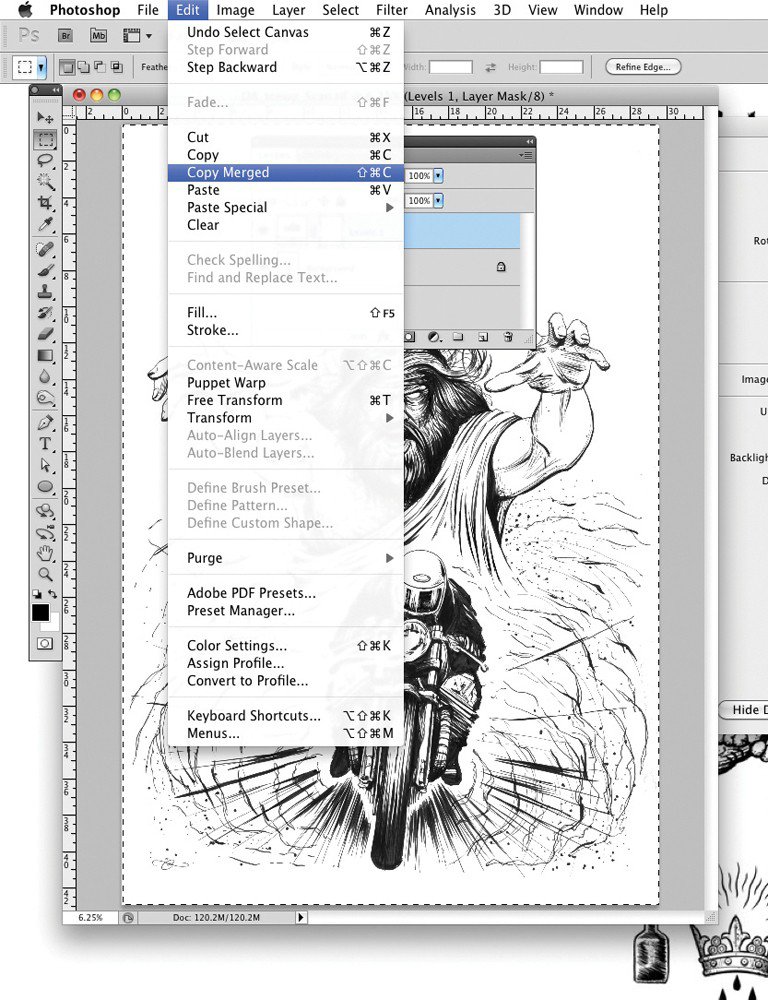Select the Move tool
The height and width of the screenshot is (1000, 768).
pyautogui.click(x=45, y=117)
